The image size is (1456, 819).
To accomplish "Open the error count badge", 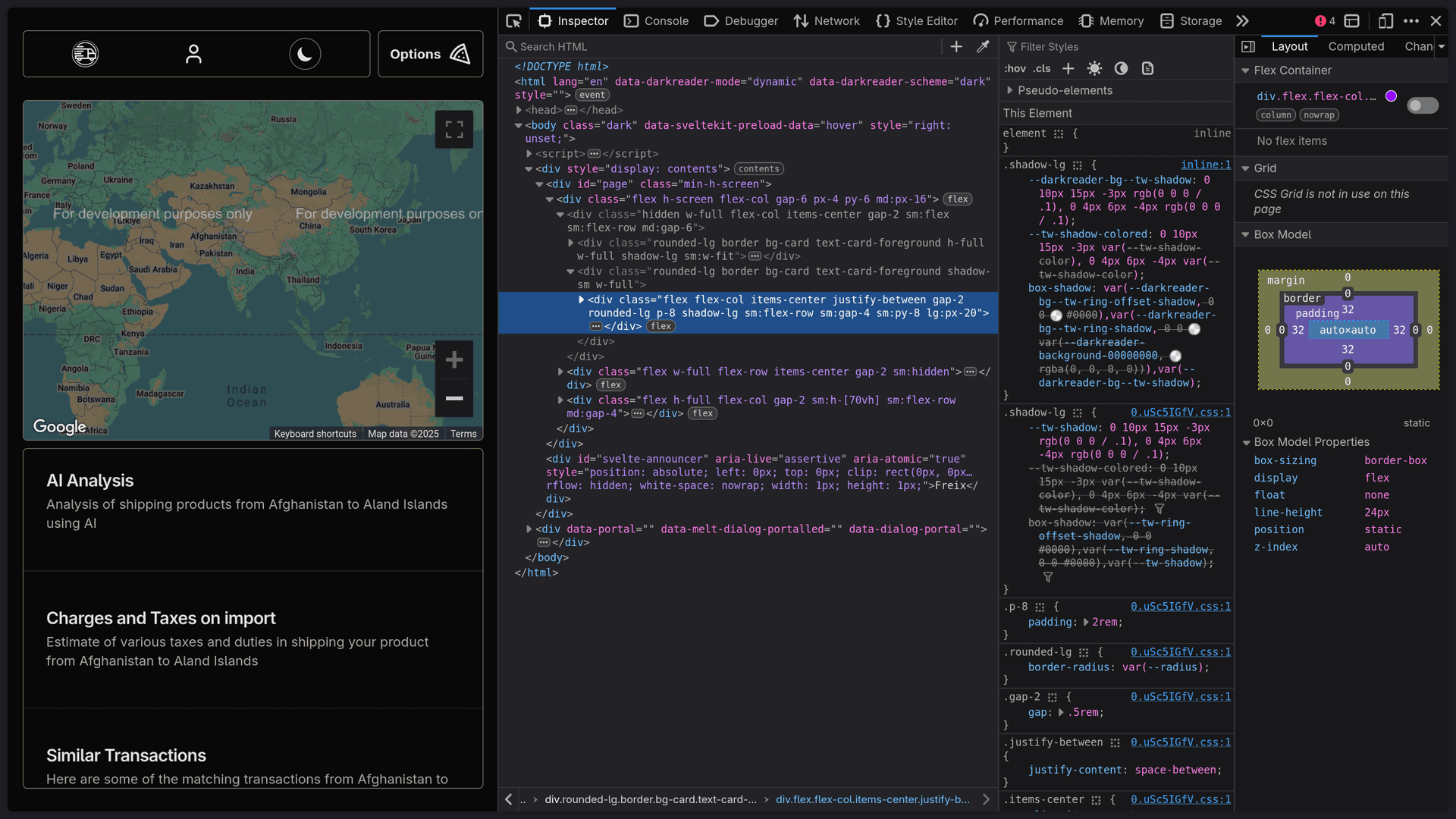I will (1325, 21).
